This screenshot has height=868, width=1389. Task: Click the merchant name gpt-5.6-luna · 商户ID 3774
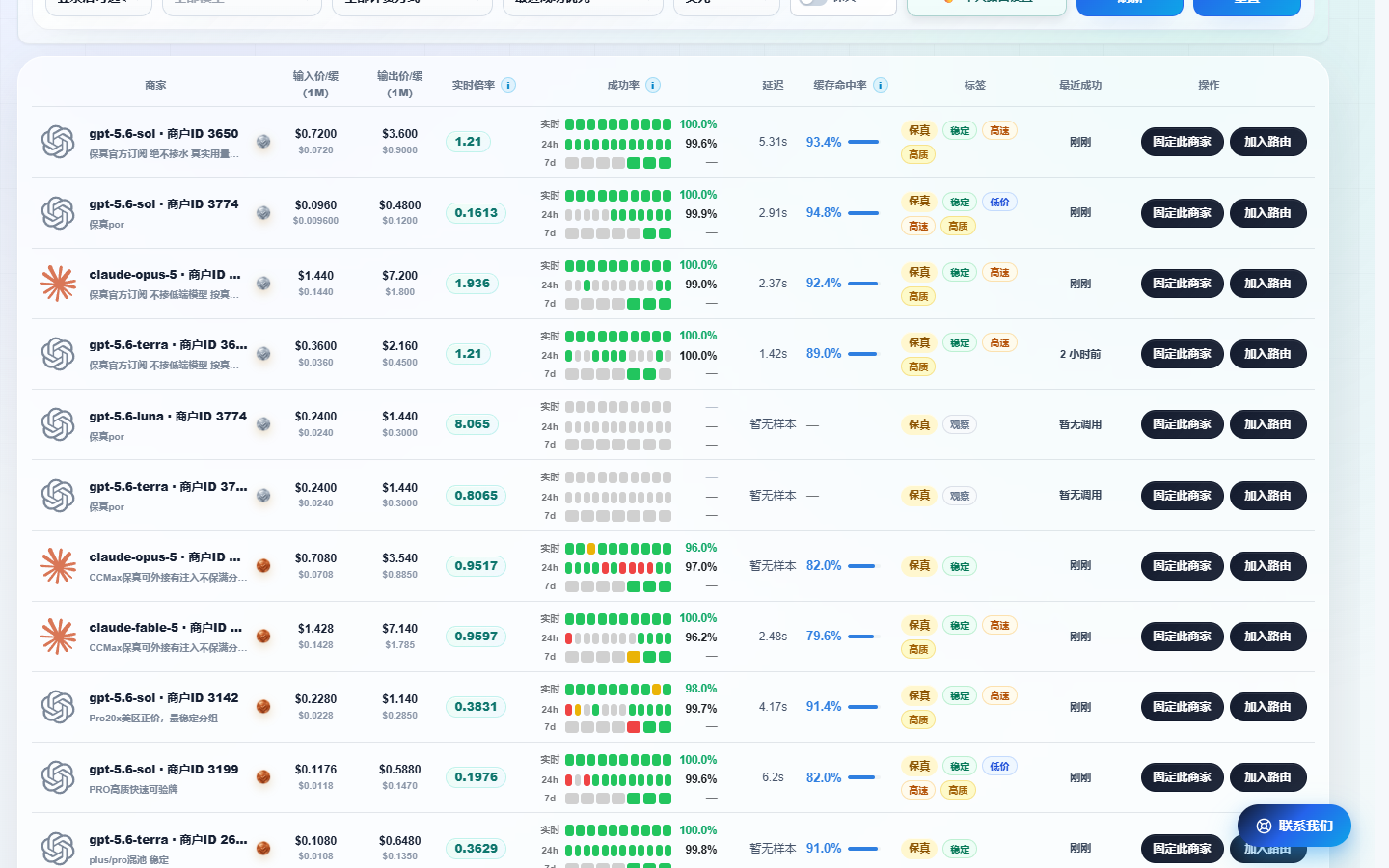coord(168,417)
